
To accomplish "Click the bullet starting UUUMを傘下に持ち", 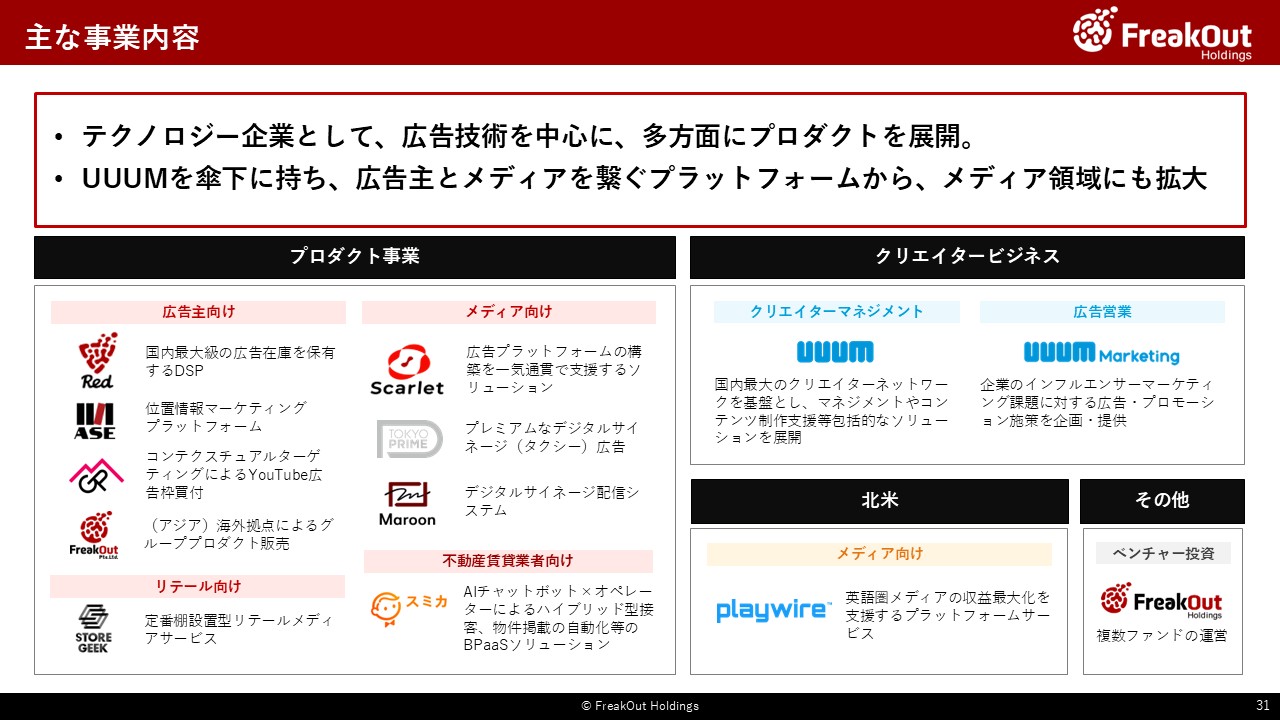I will [x=644, y=178].
